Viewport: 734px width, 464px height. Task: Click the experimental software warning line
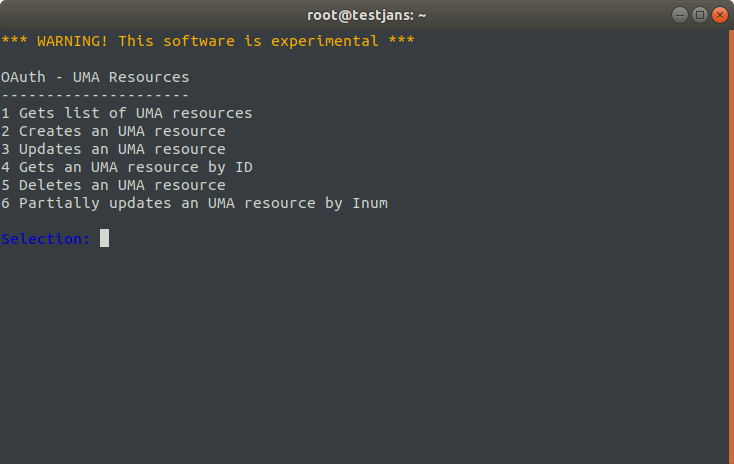(x=208, y=41)
